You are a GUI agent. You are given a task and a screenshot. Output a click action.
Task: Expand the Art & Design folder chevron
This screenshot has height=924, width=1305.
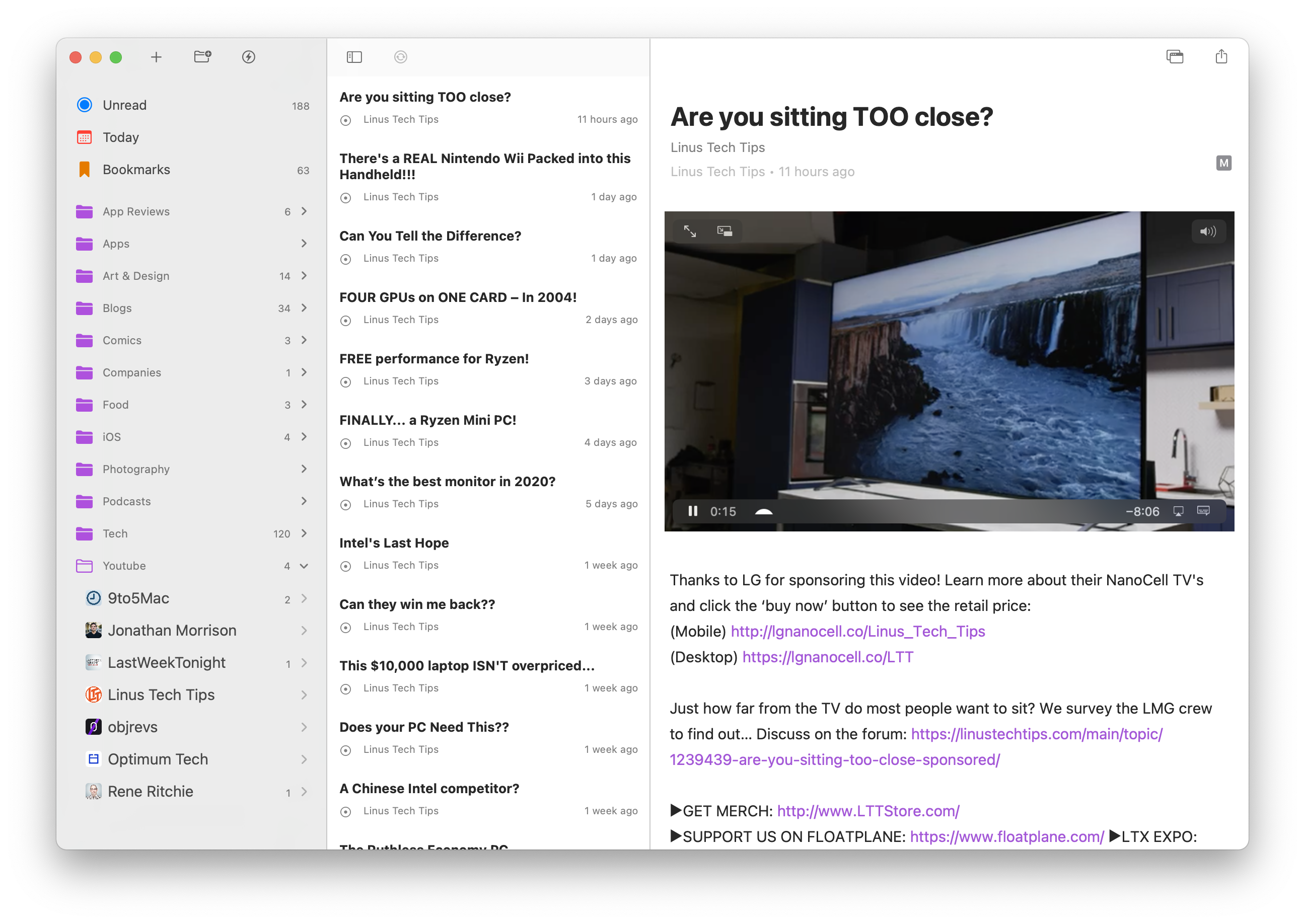point(304,275)
